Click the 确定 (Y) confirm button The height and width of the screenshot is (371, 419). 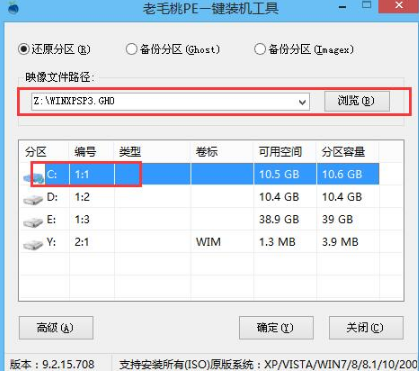tap(276, 328)
